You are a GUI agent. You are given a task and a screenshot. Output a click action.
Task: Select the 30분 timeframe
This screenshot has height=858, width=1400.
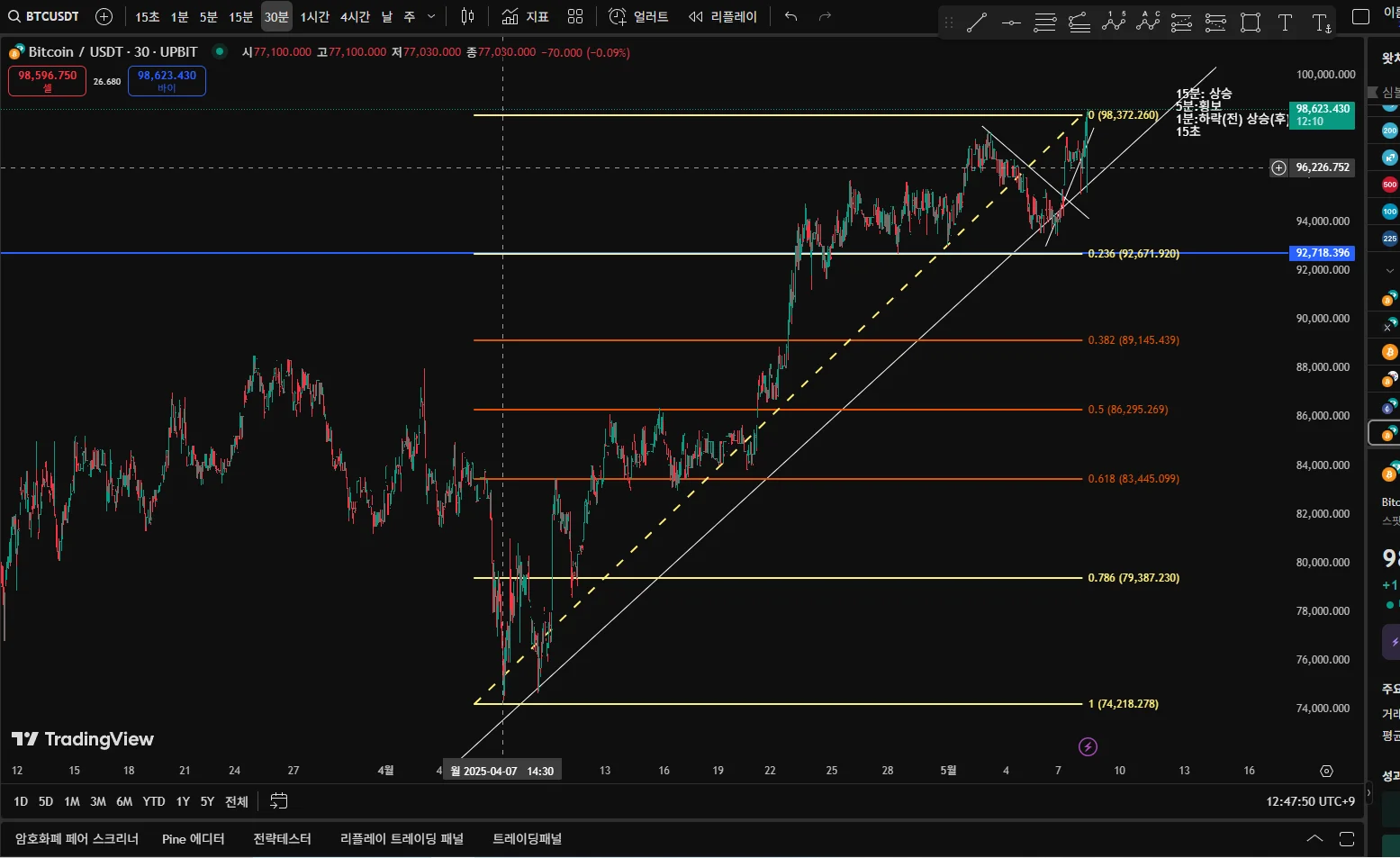click(x=276, y=16)
